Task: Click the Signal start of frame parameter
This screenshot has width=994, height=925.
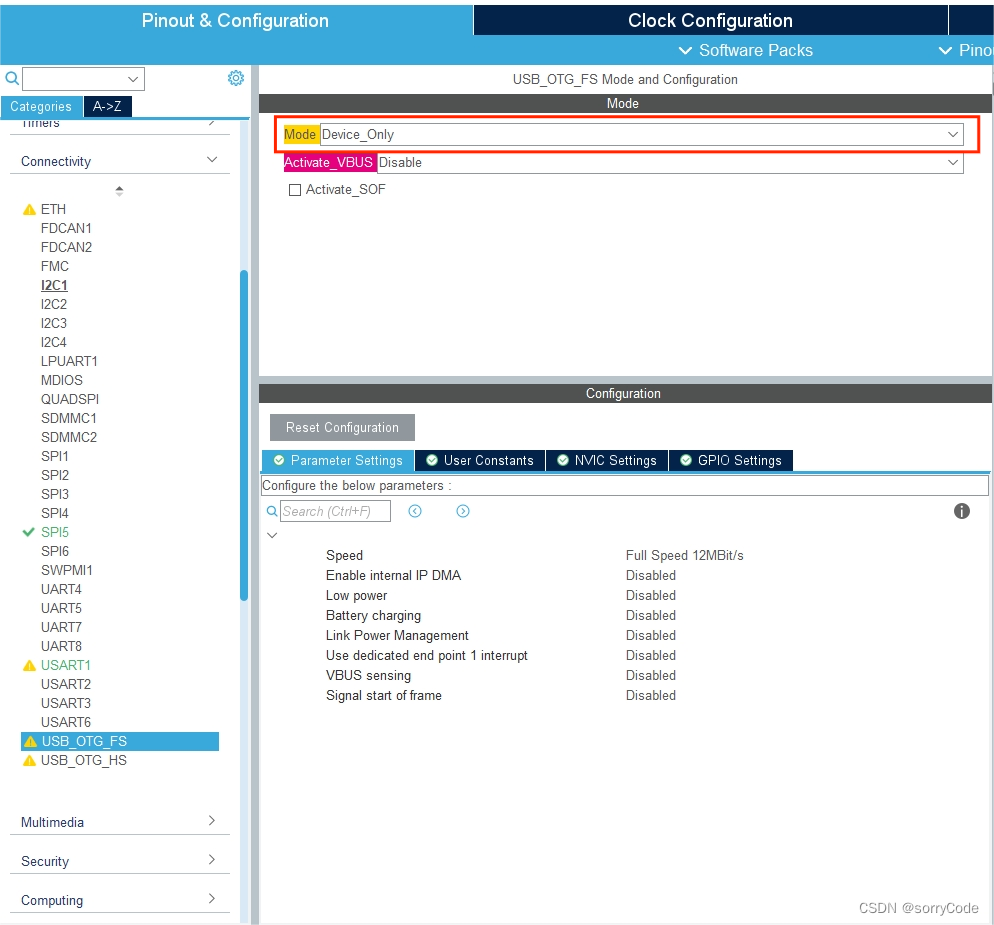Action: pyautogui.click(x=384, y=695)
